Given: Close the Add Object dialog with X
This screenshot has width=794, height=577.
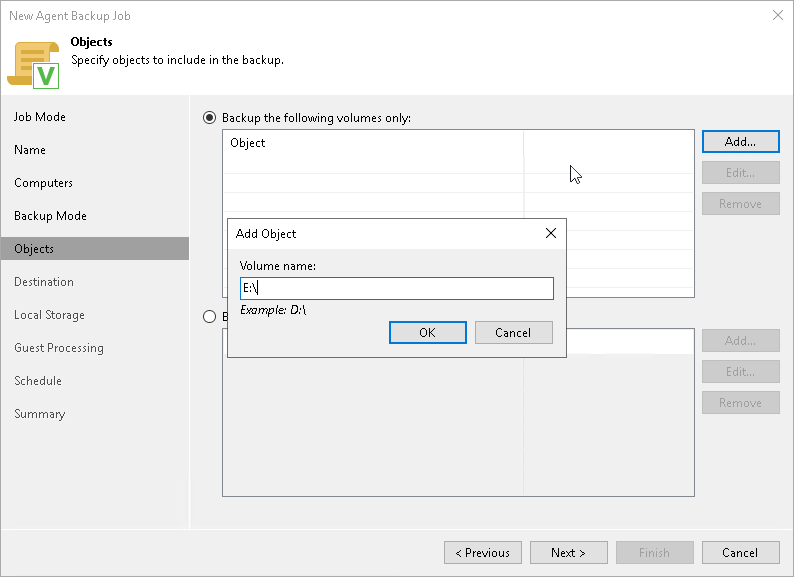Looking at the screenshot, I should click(x=550, y=233).
